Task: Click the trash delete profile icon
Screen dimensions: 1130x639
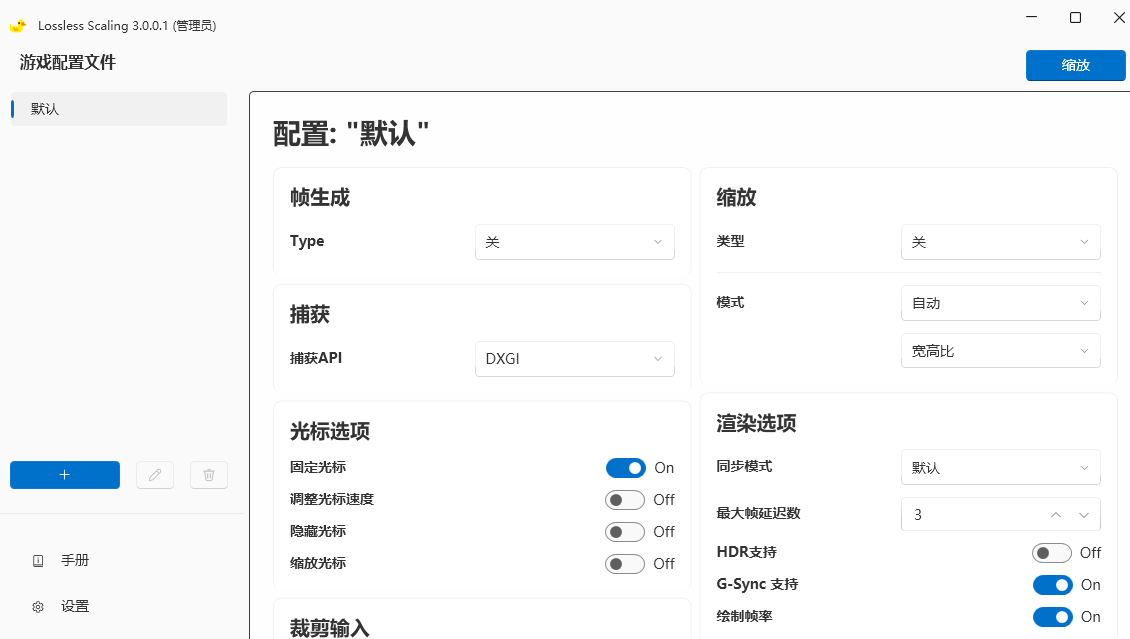Action: pyautogui.click(x=209, y=475)
